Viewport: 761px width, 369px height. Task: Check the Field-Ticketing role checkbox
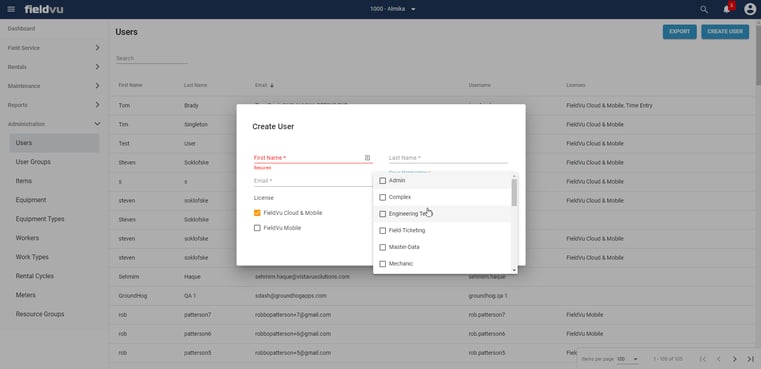click(x=382, y=230)
